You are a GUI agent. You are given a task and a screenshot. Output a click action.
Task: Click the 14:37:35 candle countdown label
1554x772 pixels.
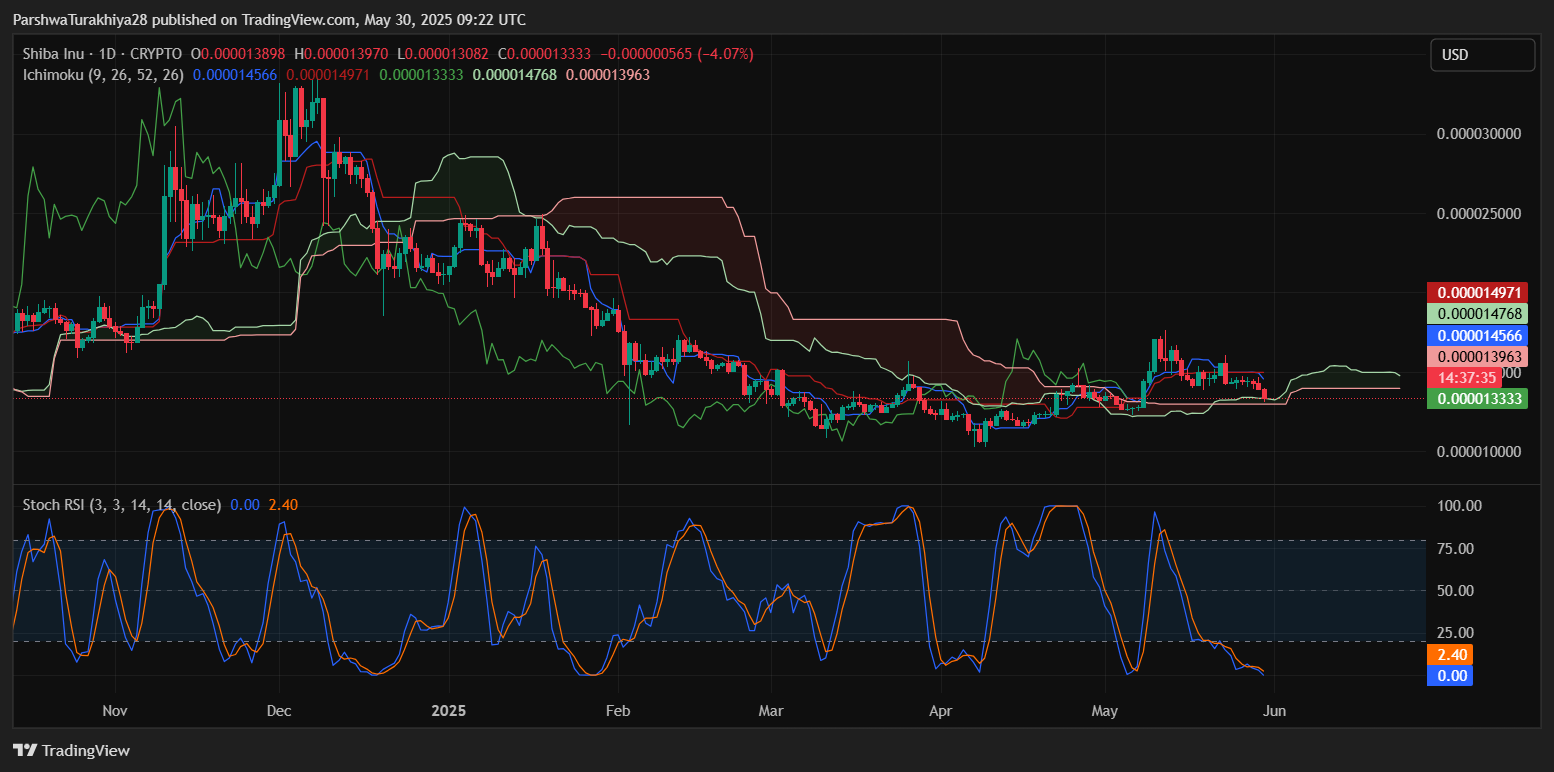tap(1466, 378)
